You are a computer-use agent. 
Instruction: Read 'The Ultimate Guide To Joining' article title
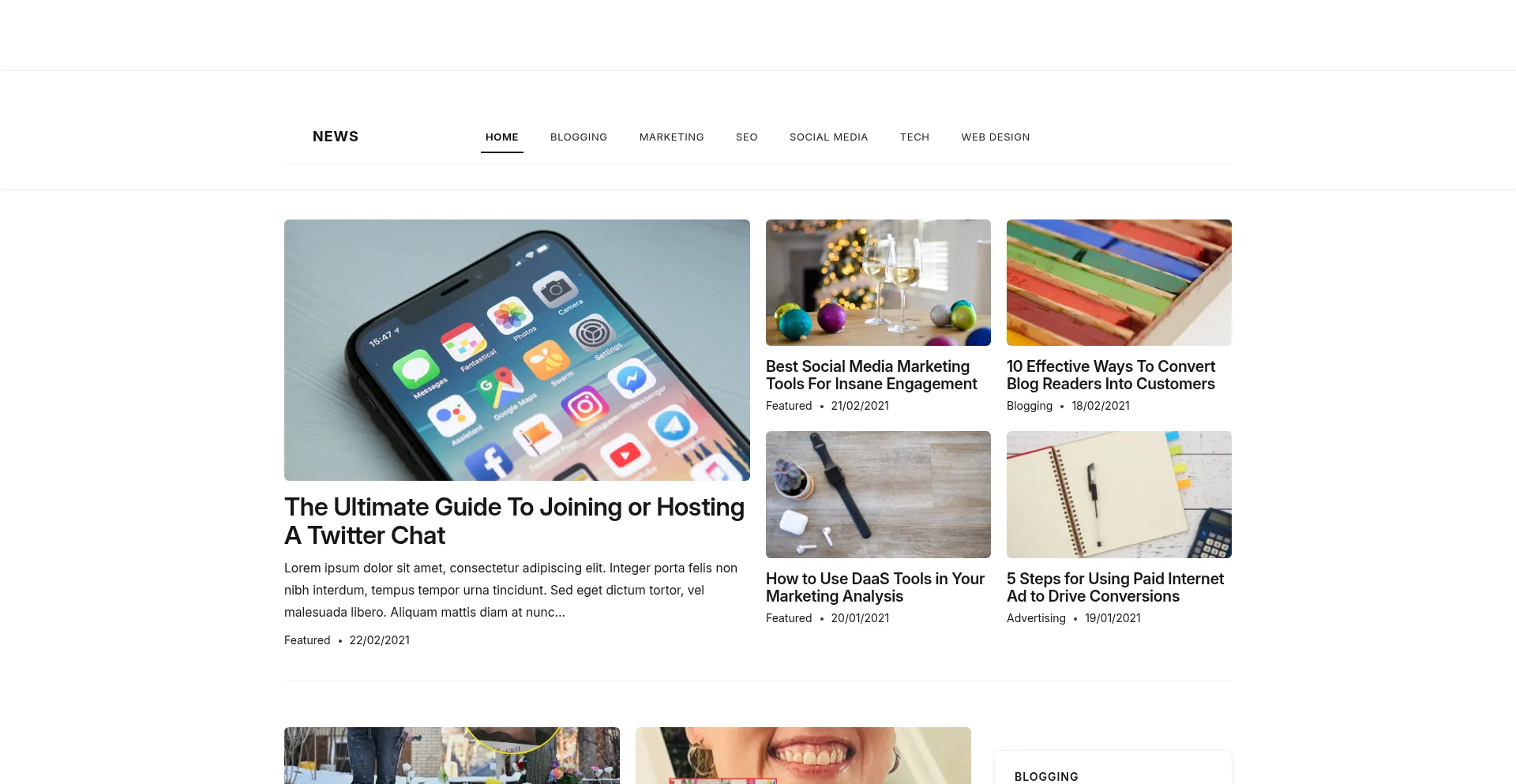pos(515,521)
